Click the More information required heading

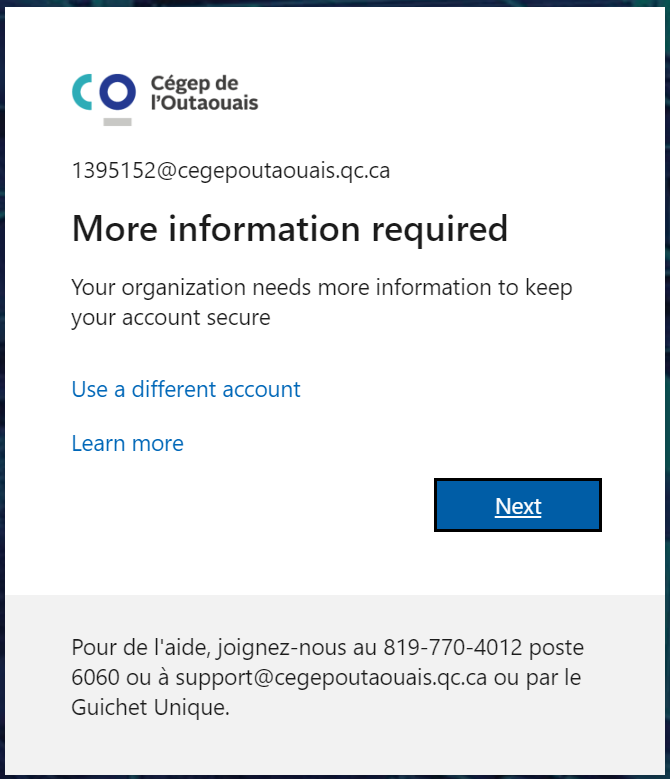pos(290,229)
